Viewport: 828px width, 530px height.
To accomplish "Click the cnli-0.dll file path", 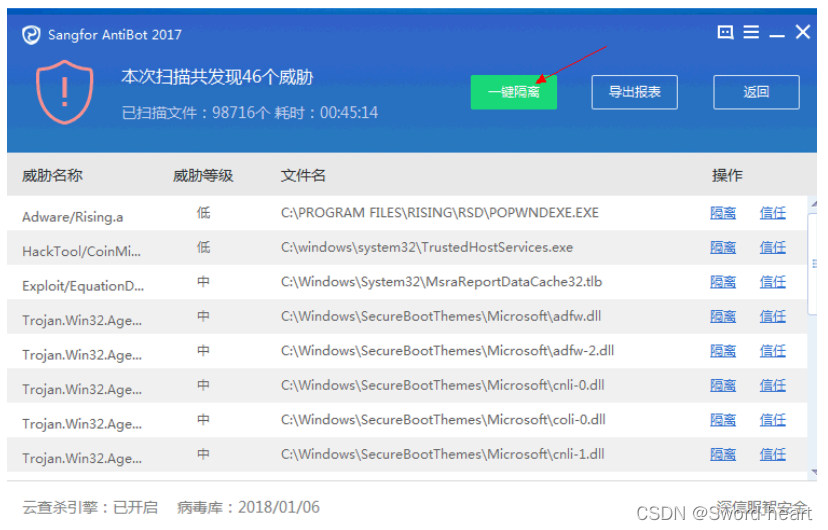I will pos(442,385).
